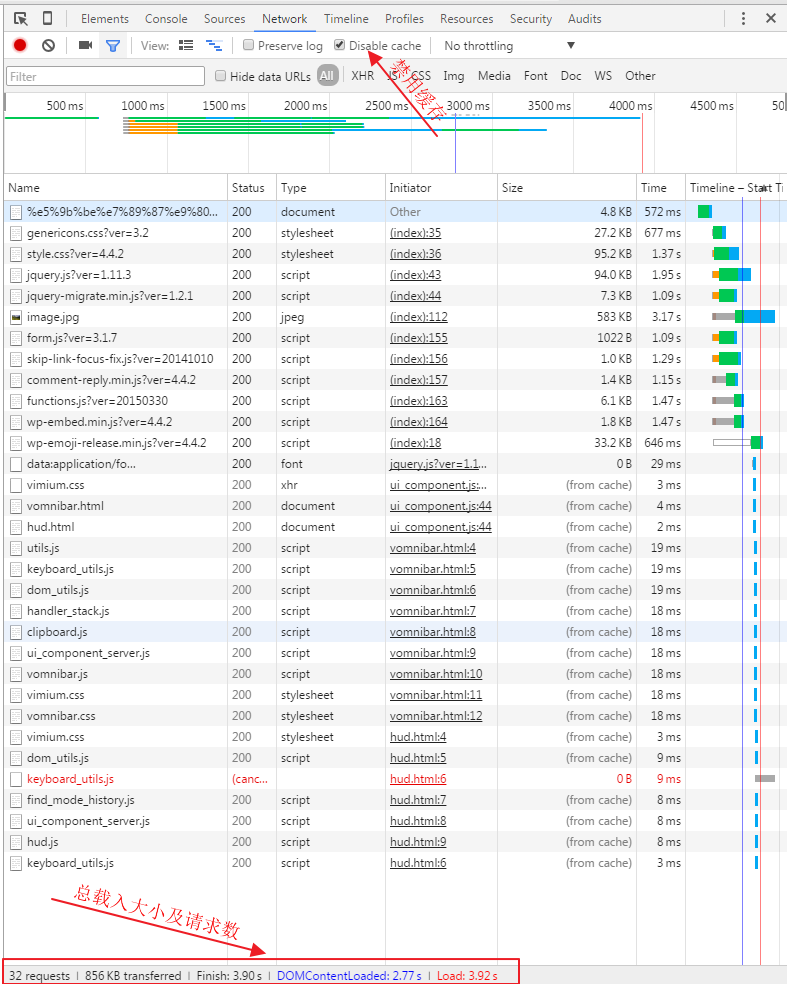This screenshot has height=984, width=787.
Task: Toggle the overview waterfall view icon
Action: pos(214,45)
